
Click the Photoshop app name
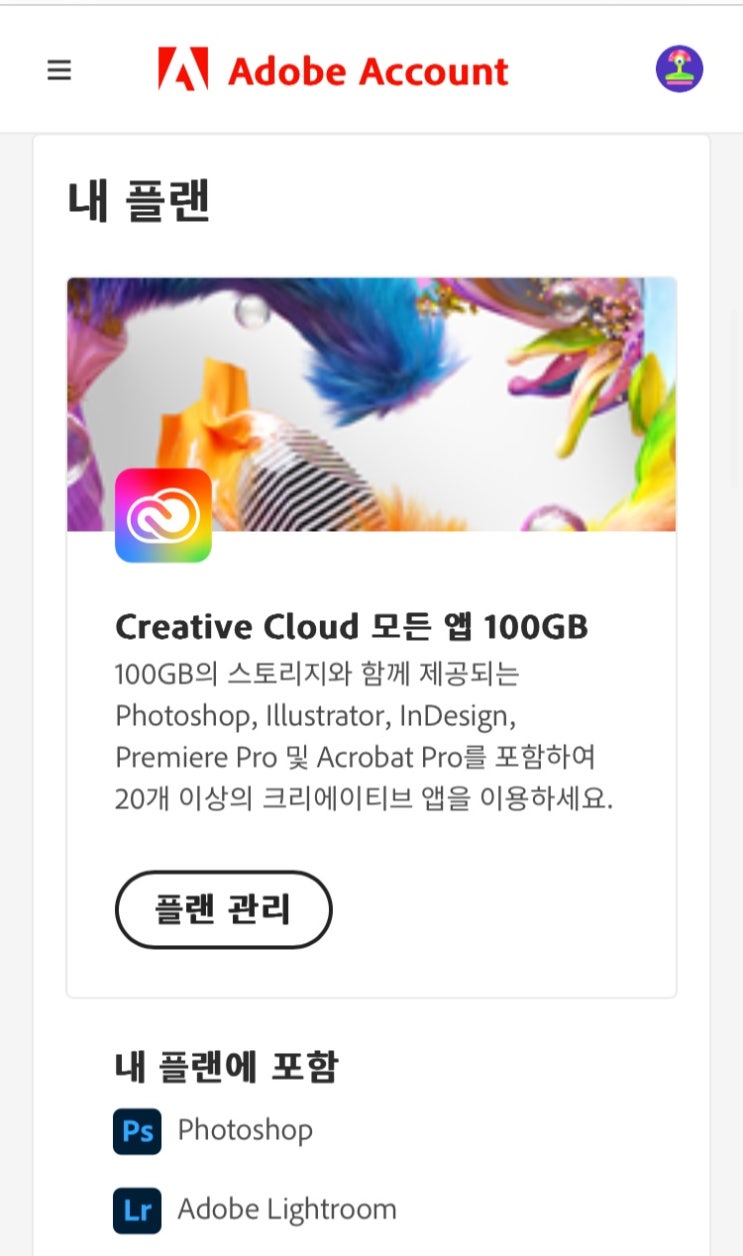(x=245, y=1130)
